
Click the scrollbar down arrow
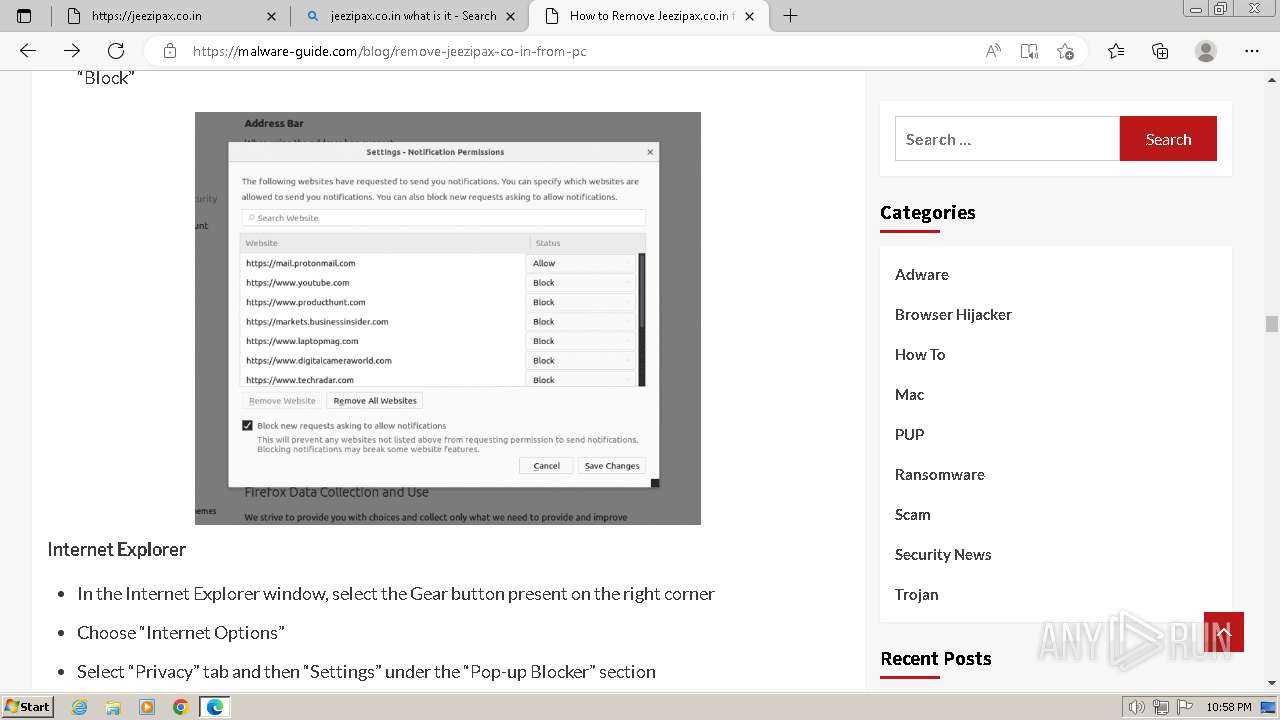[x=1272, y=683]
